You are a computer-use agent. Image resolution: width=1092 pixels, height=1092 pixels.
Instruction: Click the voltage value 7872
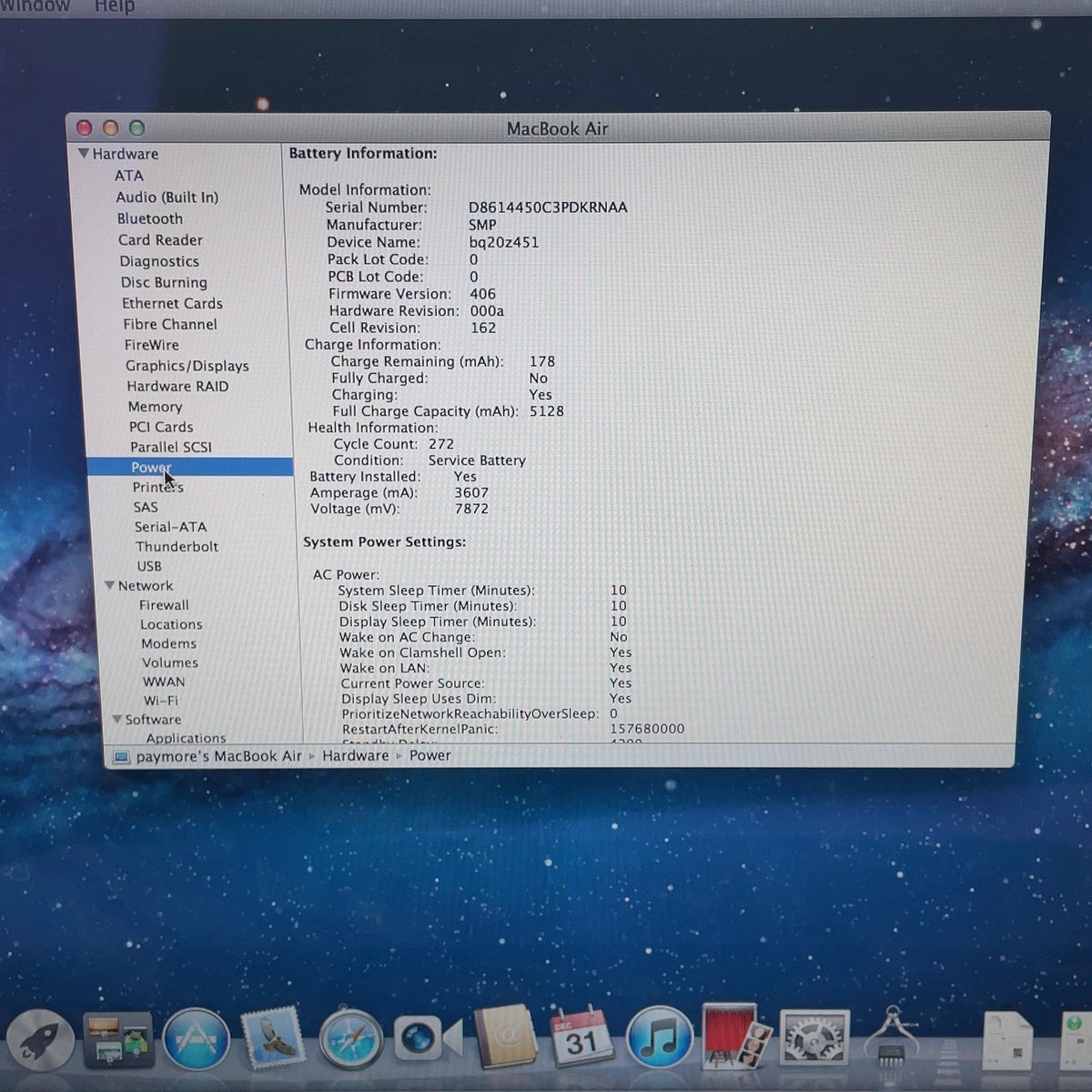pos(471,509)
